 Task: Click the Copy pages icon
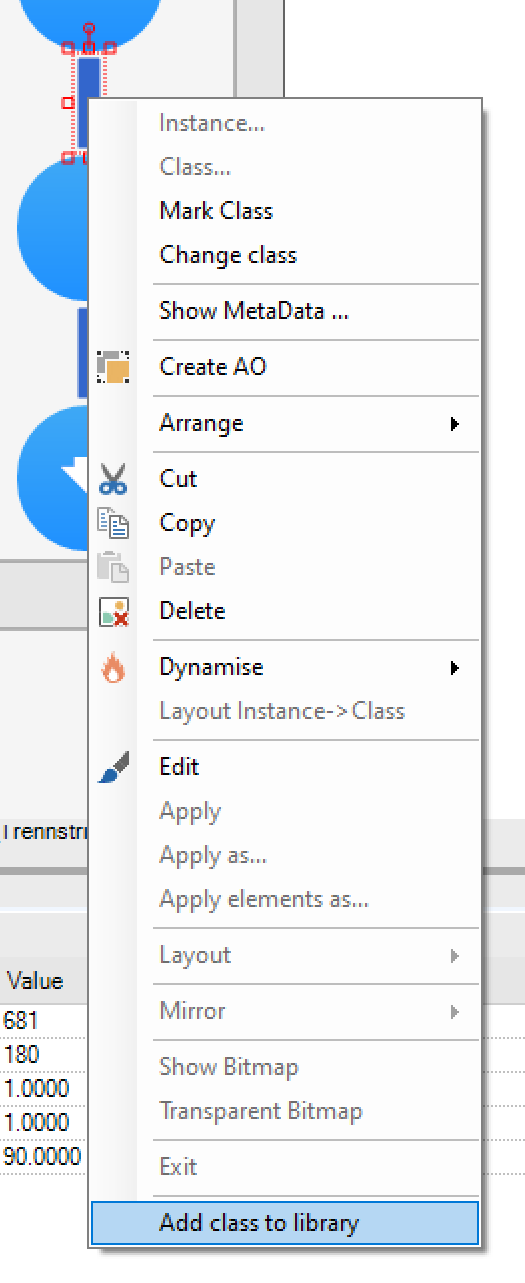click(x=113, y=523)
